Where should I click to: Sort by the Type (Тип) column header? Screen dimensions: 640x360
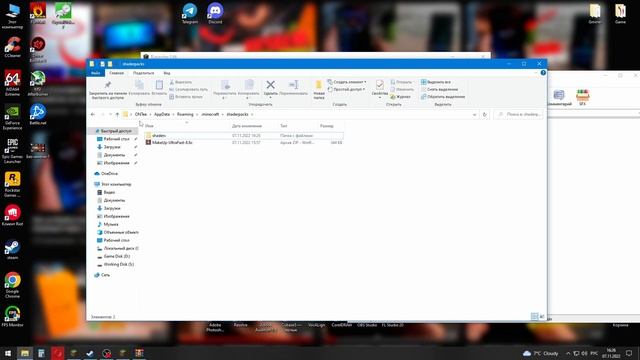(284, 126)
